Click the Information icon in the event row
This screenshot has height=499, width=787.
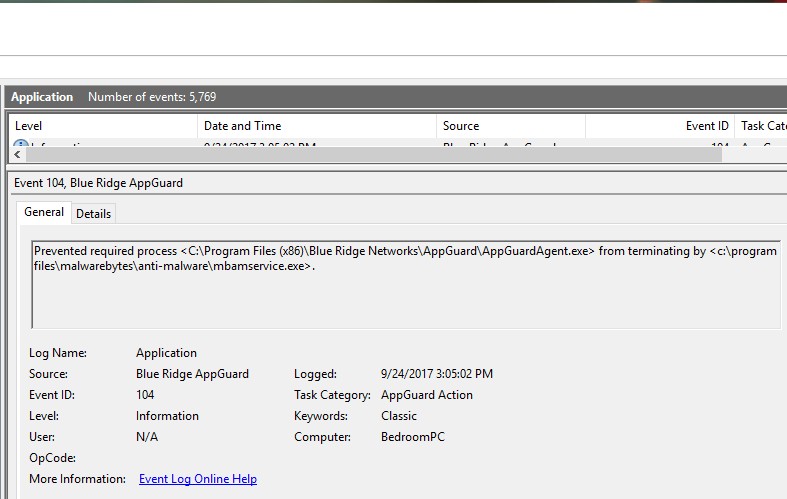click(x=20, y=145)
